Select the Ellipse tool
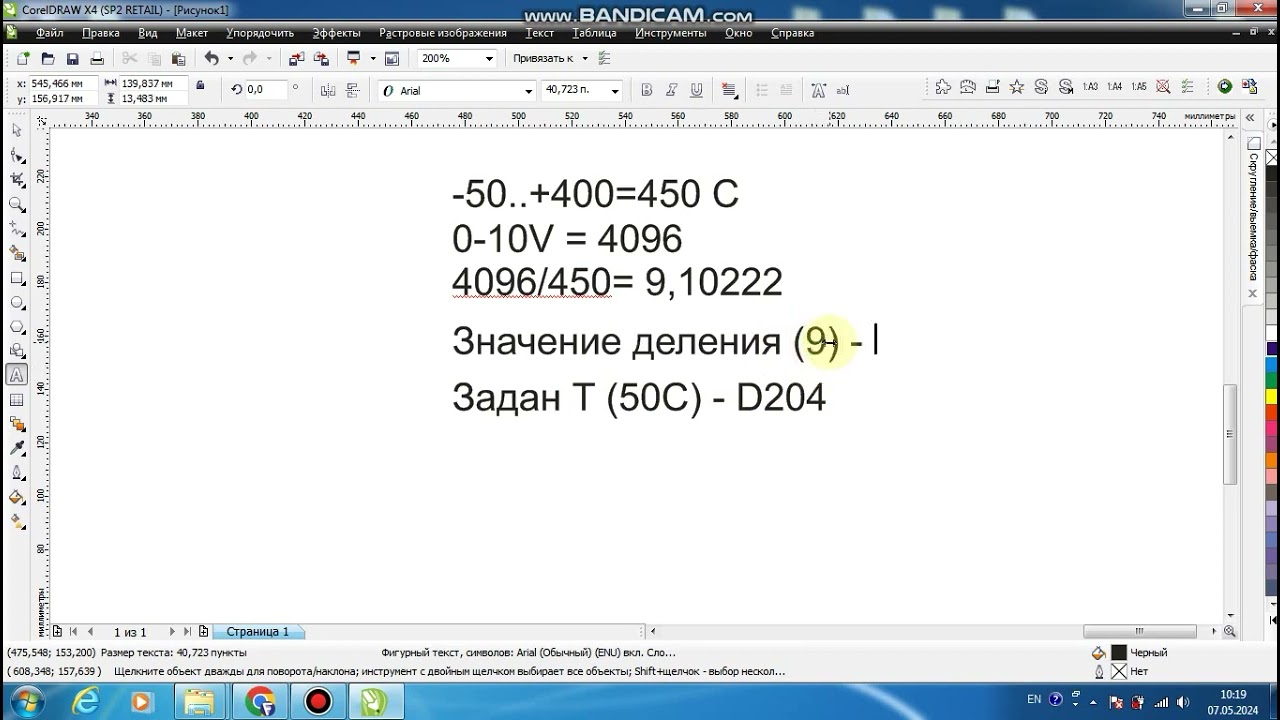 click(16, 302)
